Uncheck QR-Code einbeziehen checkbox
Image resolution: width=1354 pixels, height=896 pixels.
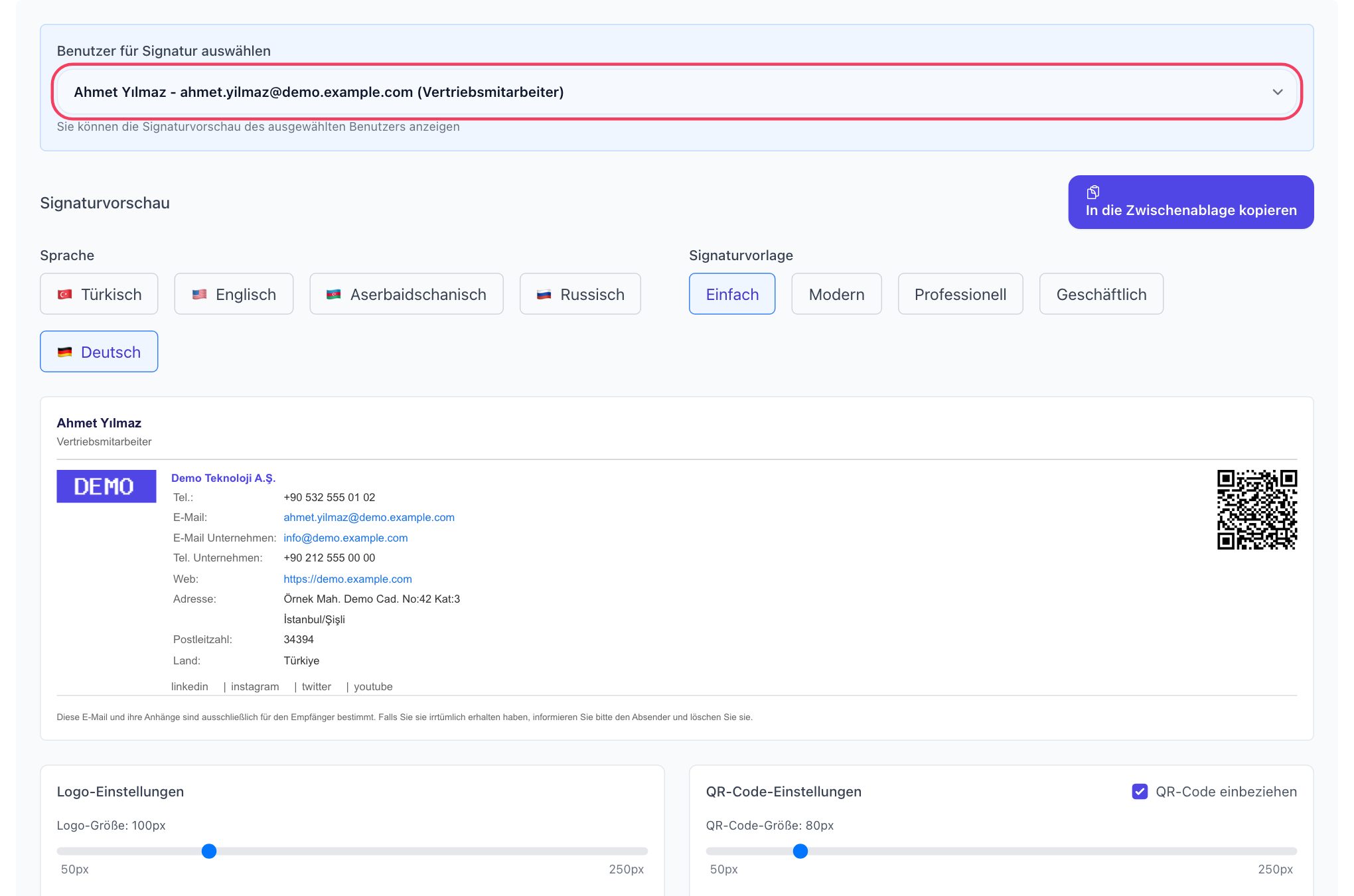tap(1140, 791)
